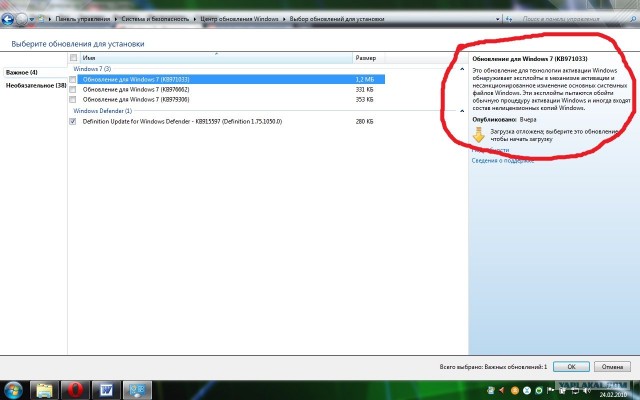Launch Opera browser from the taskbar
Screen dimensions: 640x400
75,390
